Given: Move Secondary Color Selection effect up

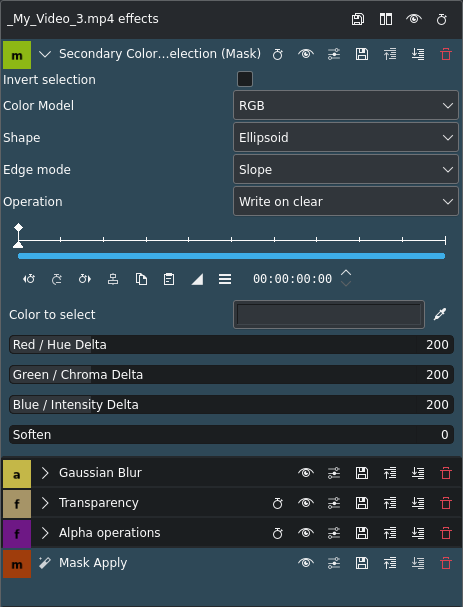Looking at the screenshot, I should (x=390, y=54).
